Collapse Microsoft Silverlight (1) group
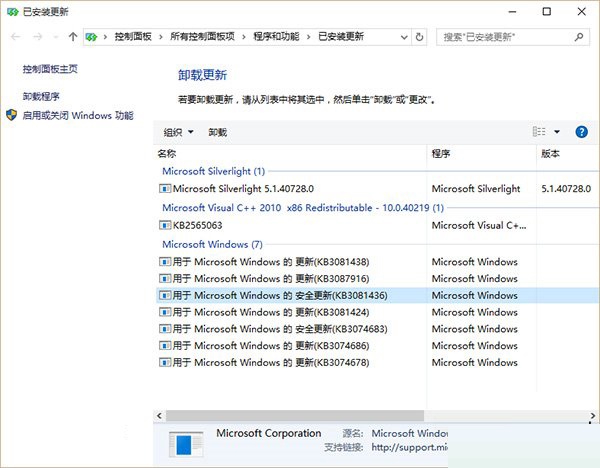600x468 pixels. [x=214, y=171]
